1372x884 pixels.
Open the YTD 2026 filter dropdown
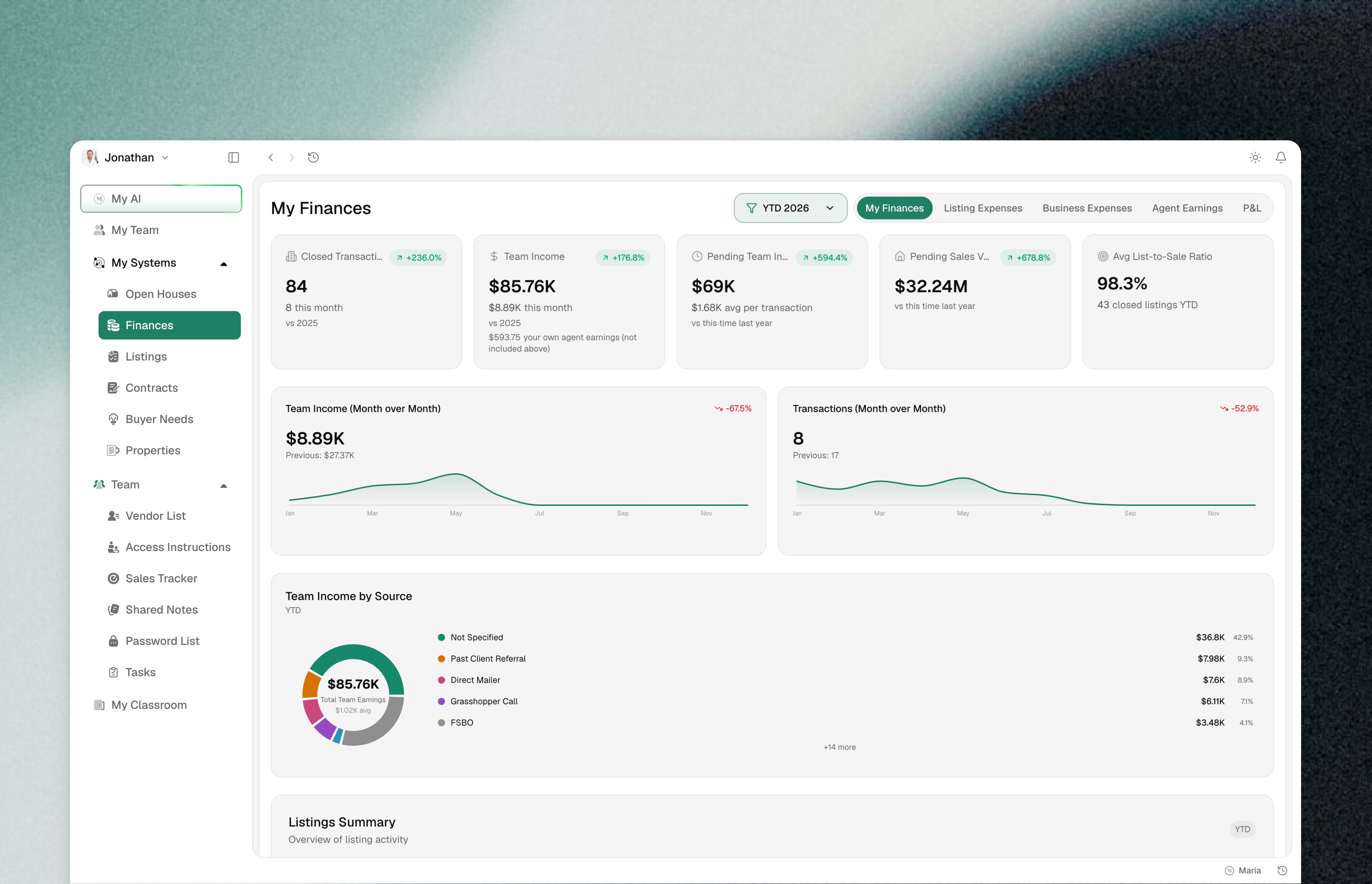[791, 208]
